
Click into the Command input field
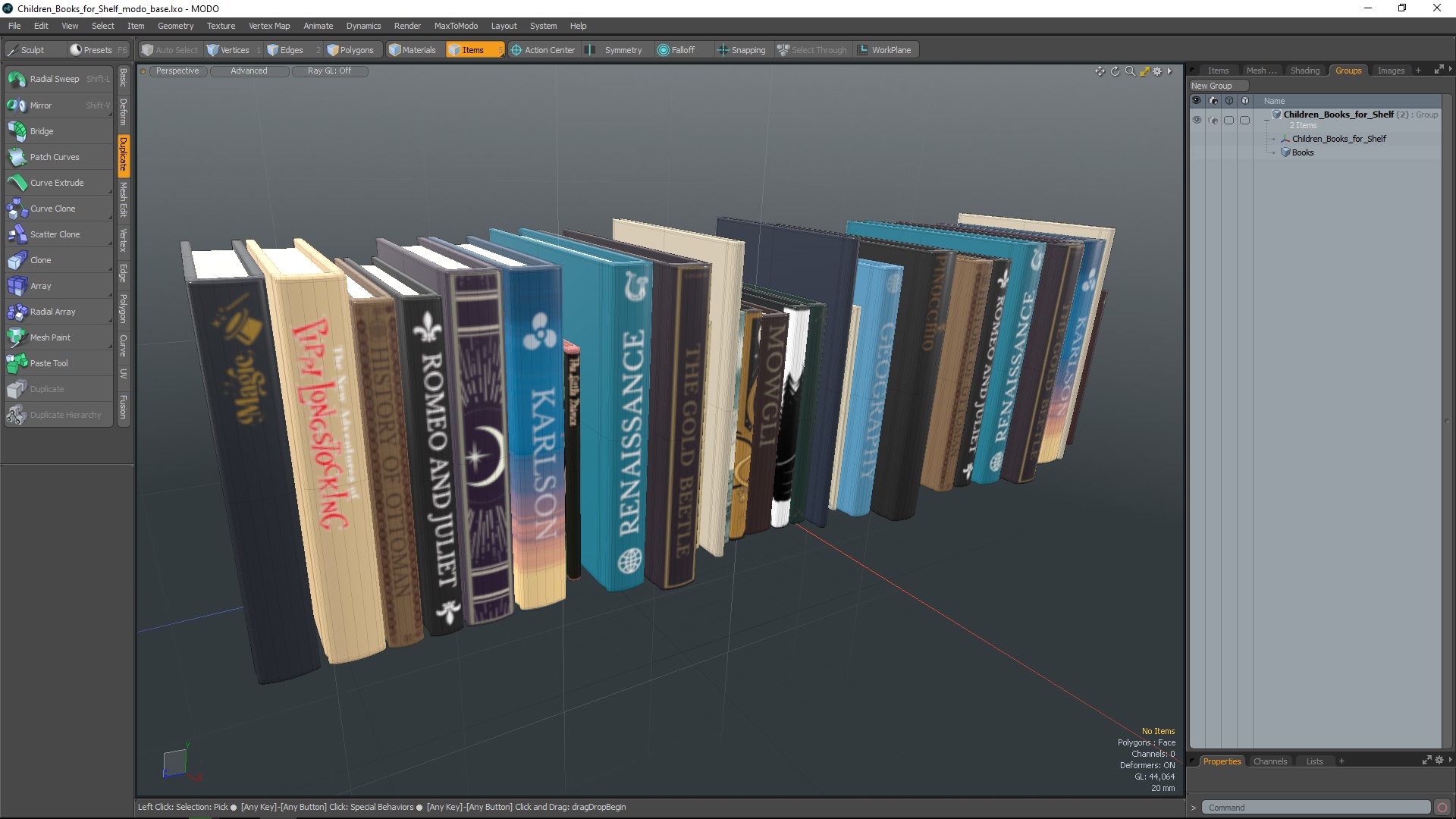click(x=1316, y=808)
